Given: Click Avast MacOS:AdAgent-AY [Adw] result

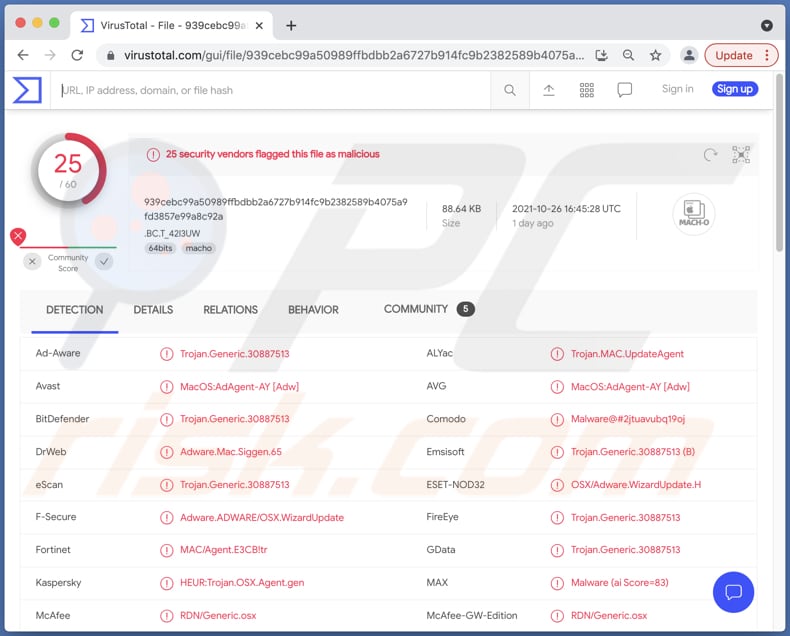Looking at the screenshot, I should pyautogui.click(x=239, y=387).
